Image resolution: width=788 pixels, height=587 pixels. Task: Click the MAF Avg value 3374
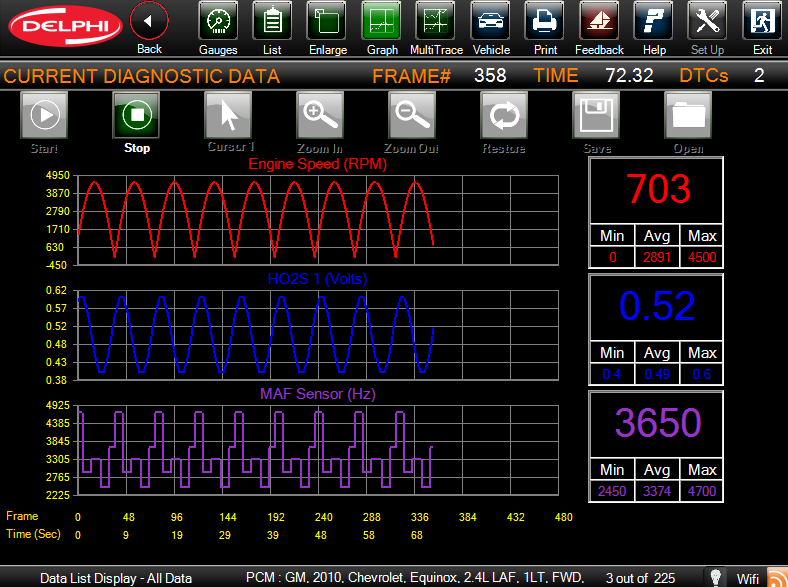click(657, 491)
